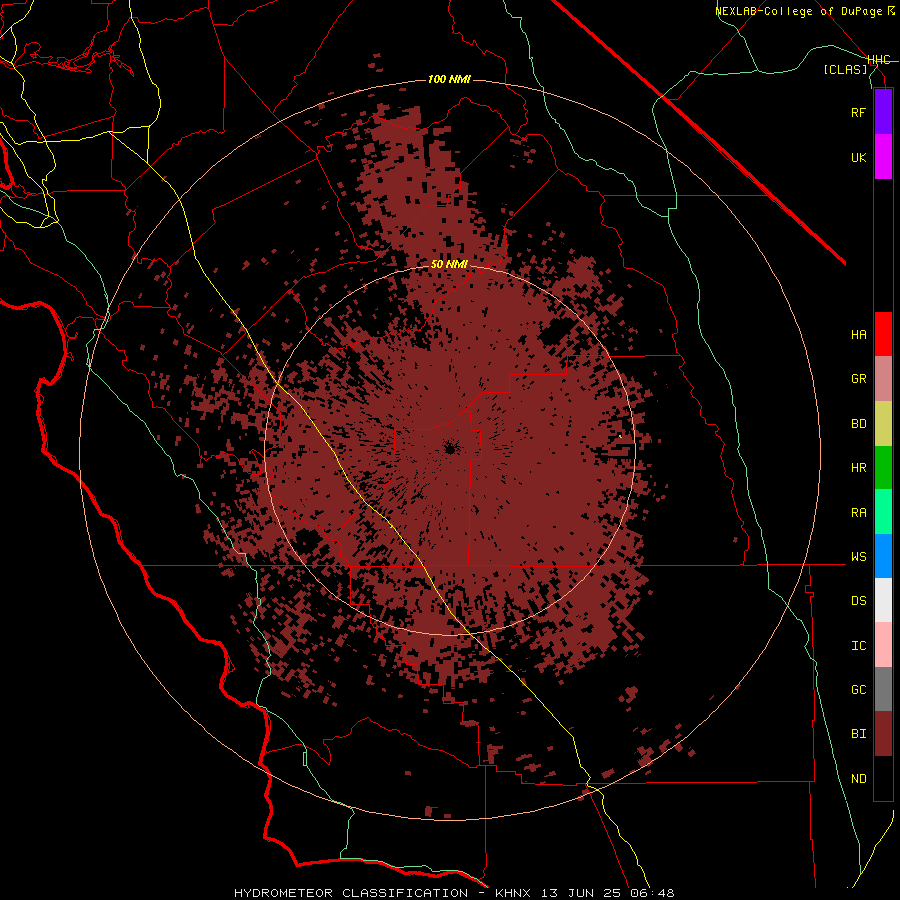
Task: Click the ND black legend swatch
Action: tap(883, 778)
